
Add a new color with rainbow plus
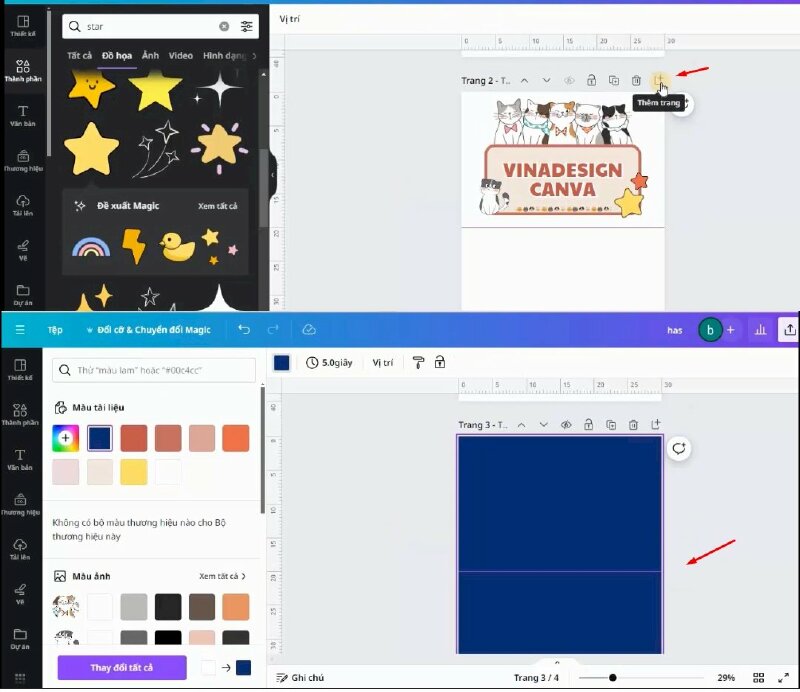click(x=66, y=437)
